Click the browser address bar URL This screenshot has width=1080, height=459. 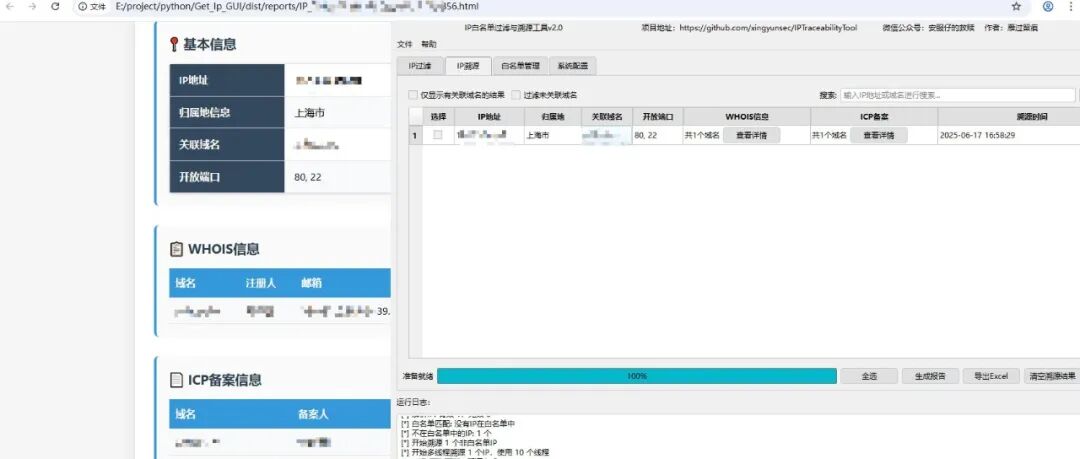click(x=297, y=6)
